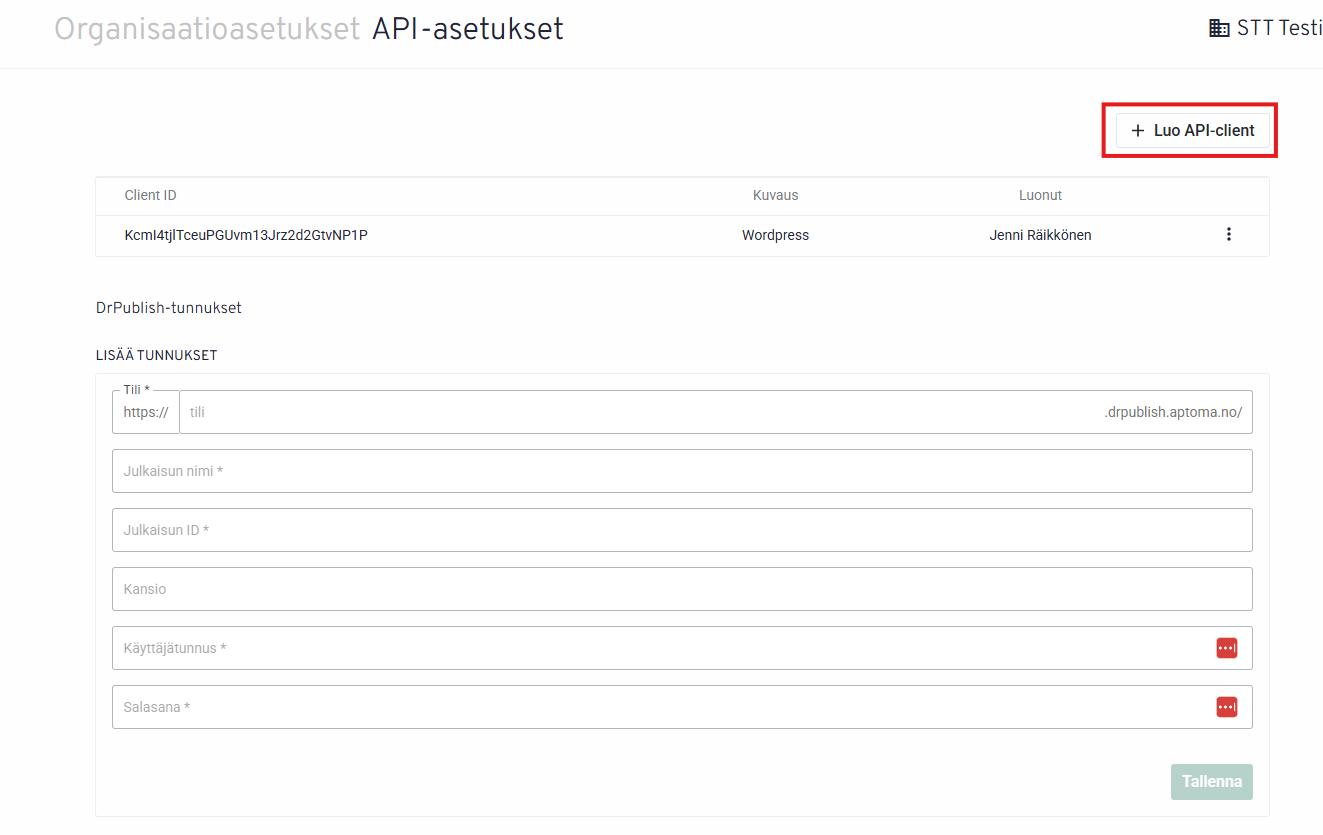Click password manager icon in Salasana field

(1226, 707)
